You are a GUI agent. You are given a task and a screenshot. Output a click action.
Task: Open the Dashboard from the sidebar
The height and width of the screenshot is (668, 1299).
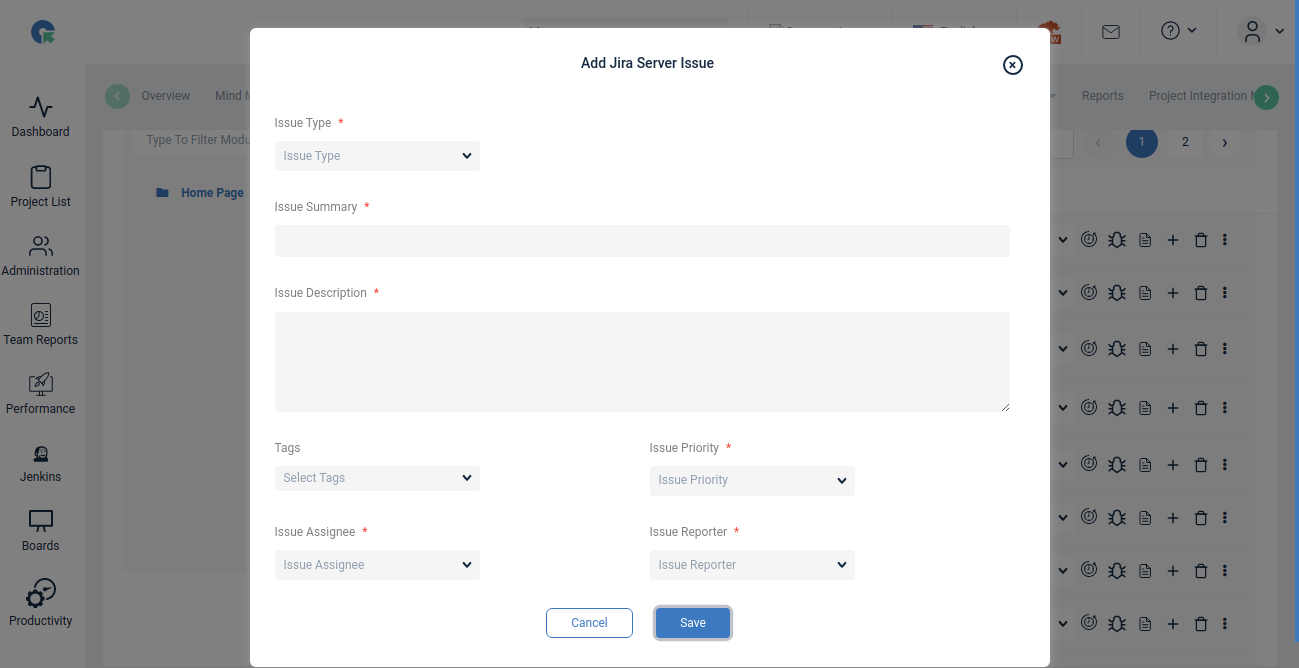40,115
